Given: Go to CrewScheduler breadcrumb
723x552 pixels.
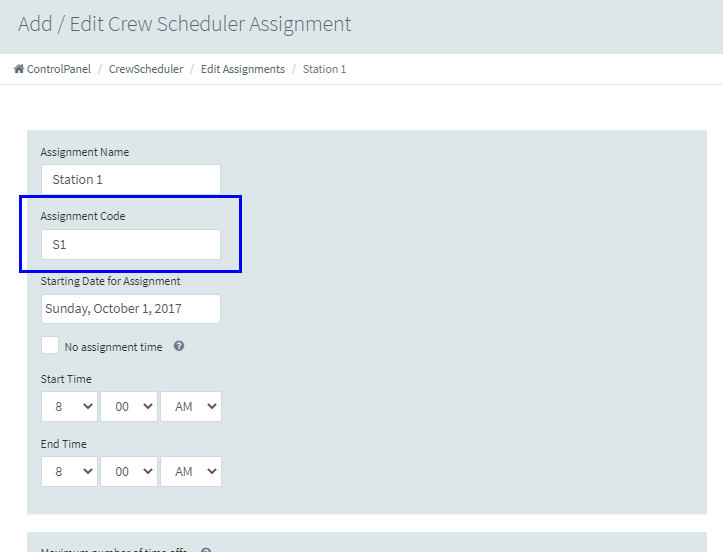Looking at the screenshot, I should (x=146, y=69).
